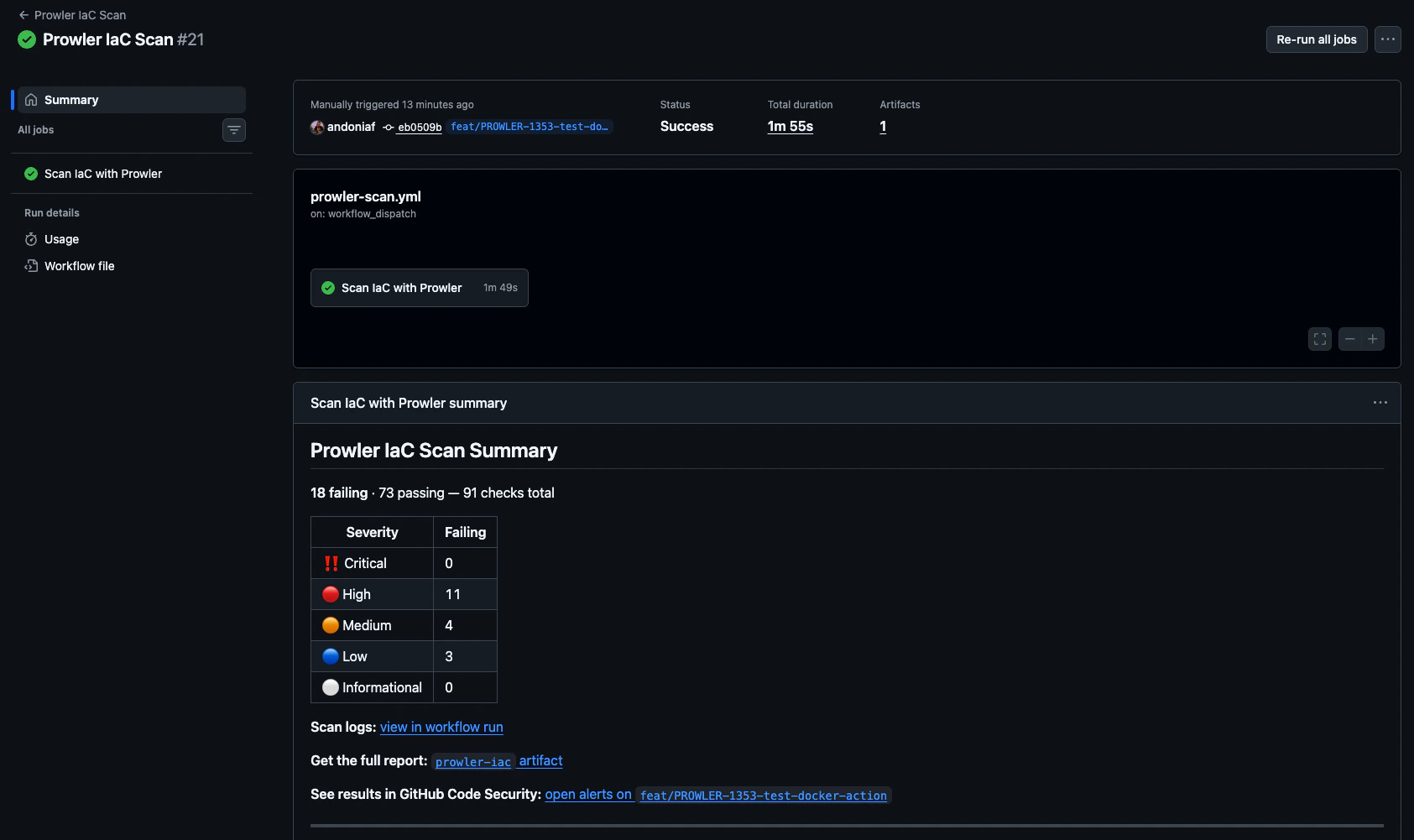Open the kebab menu on the summary panel
Image resolution: width=1414 pixels, height=840 pixels.
1380,403
